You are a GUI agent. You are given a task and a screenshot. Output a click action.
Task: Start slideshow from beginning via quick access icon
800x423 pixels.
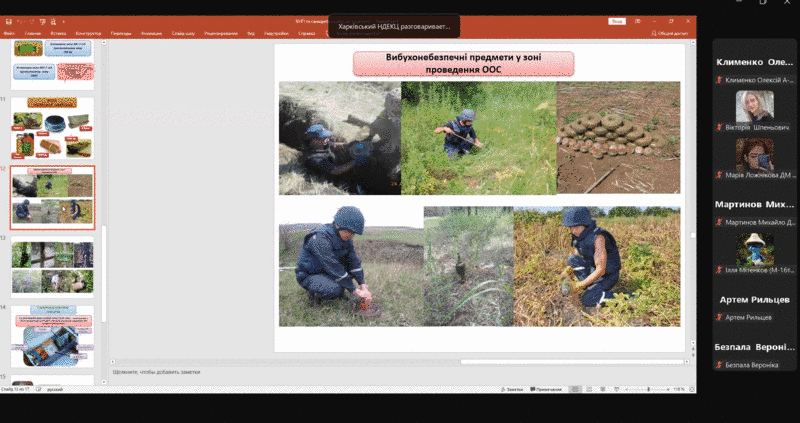pyautogui.click(x=43, y=21)
